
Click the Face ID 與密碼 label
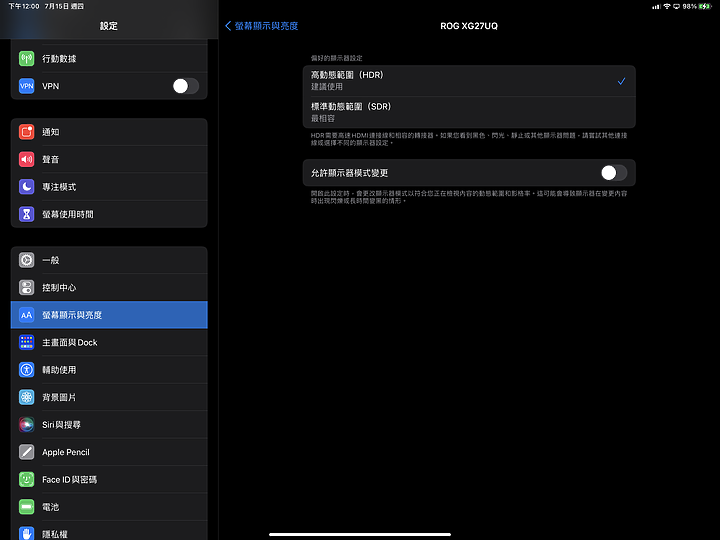69,479
